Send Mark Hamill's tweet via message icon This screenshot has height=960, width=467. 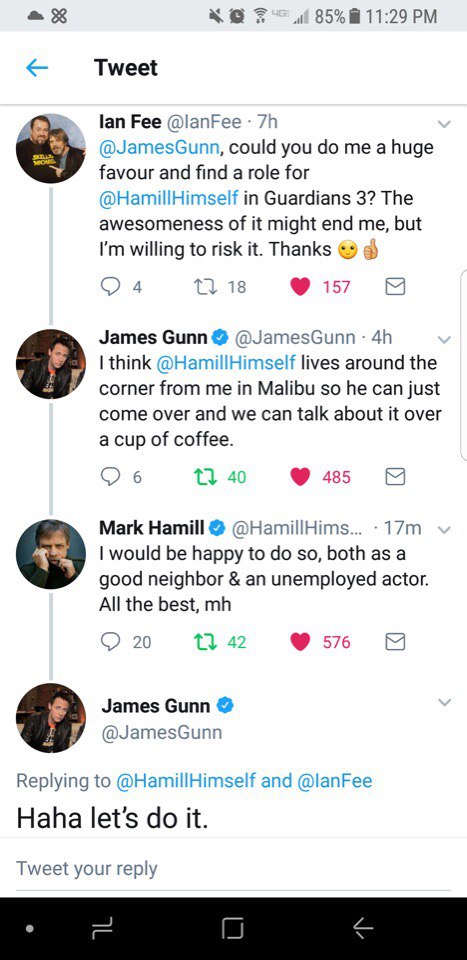coord(395,641)
